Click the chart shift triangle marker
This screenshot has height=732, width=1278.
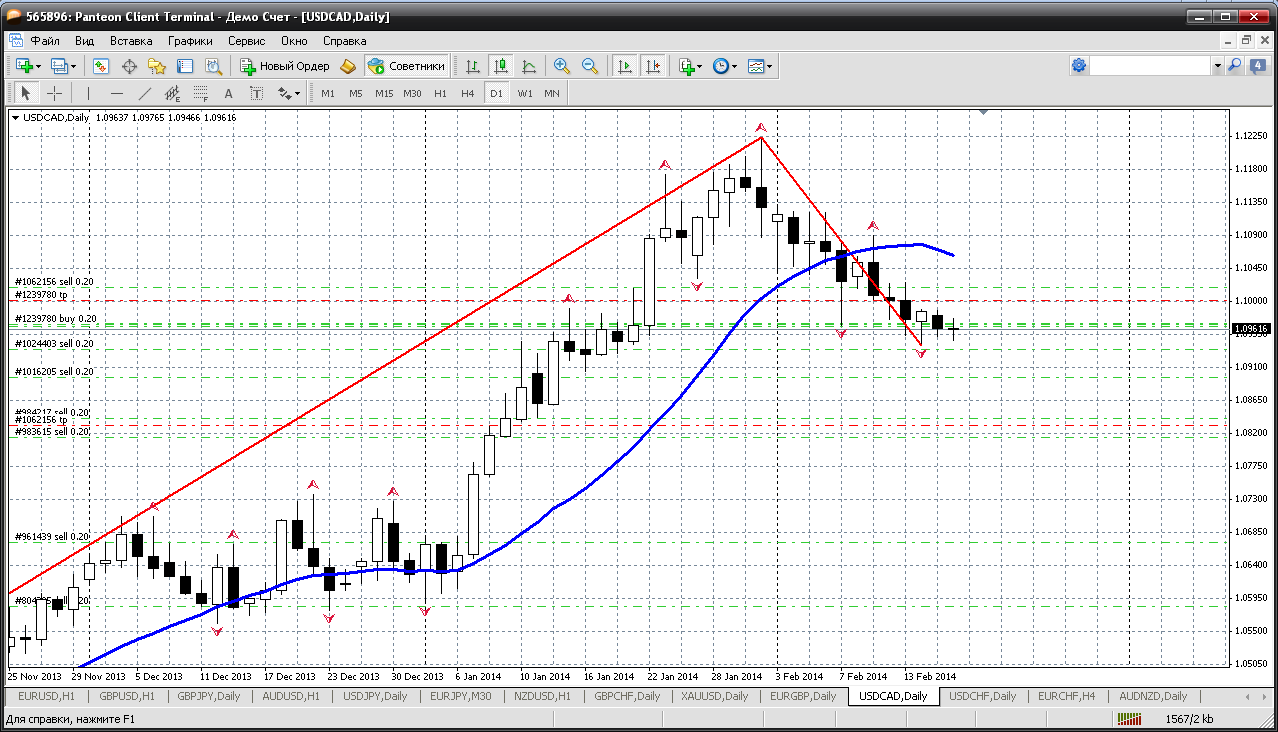(x=984, y=113)
